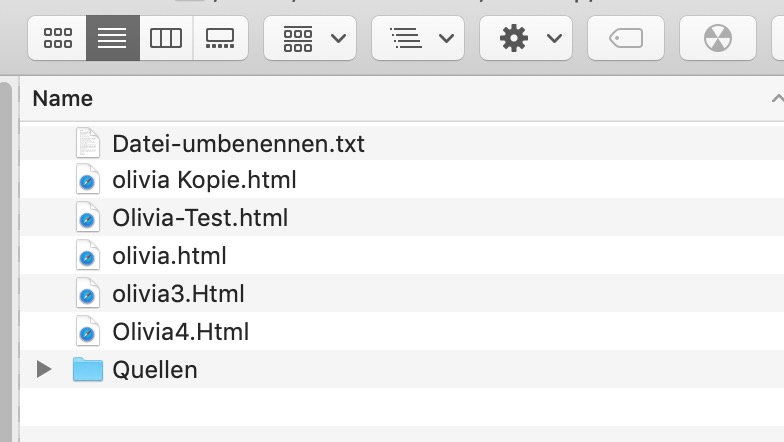Select the Quellen folder icon
Image resolution: width=784 pixels, height=442 pixels.
click(x=88, y=370)
